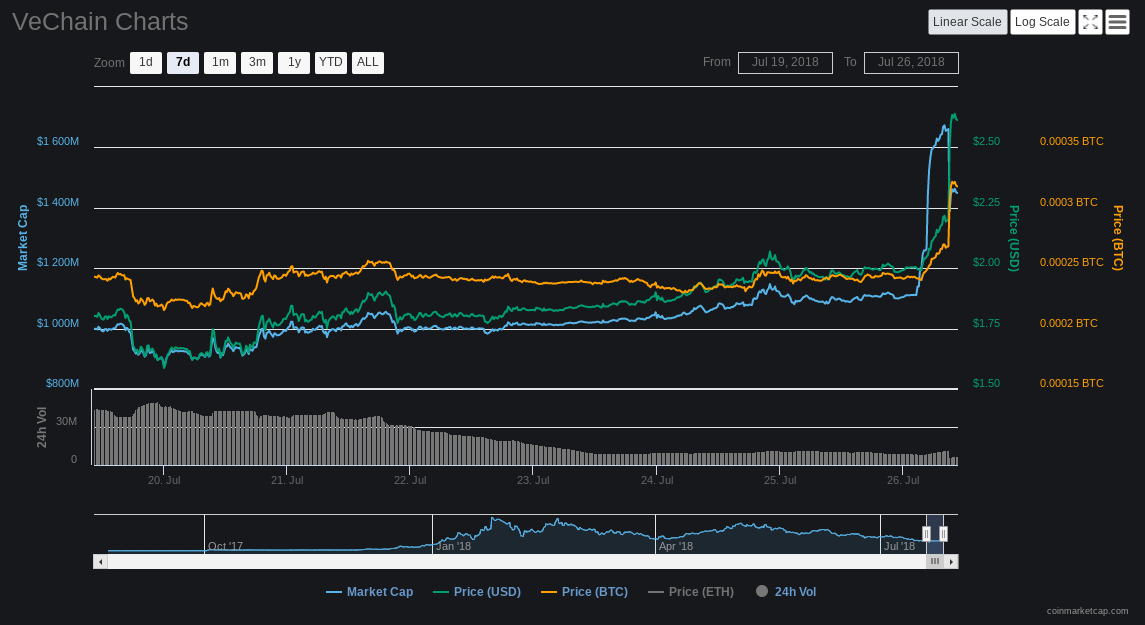This screenshot has width=1145, height=625.
Task: Click the 0.0003 BTC axis label
Action: (1069, 202)
